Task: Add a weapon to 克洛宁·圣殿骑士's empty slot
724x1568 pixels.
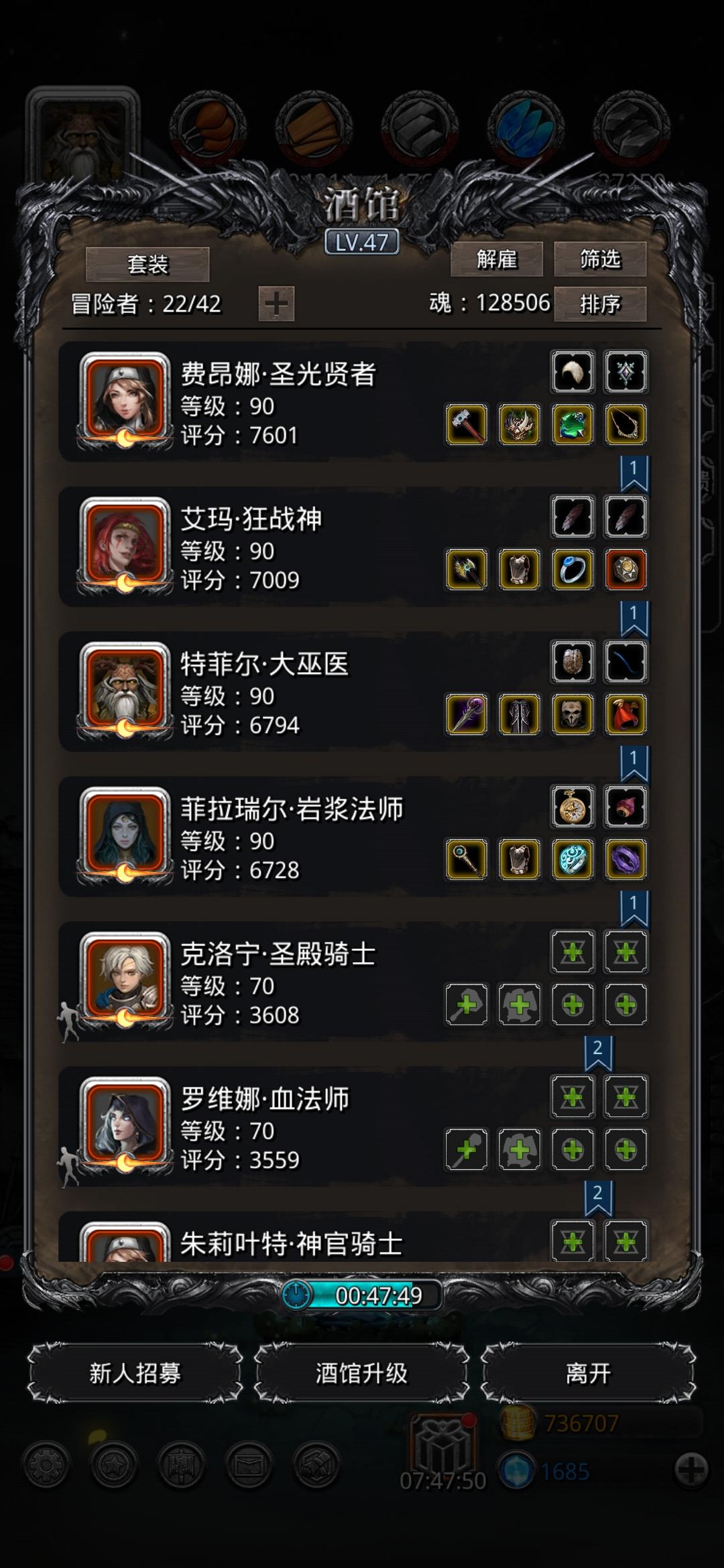Action: (x=467, y=1004)
